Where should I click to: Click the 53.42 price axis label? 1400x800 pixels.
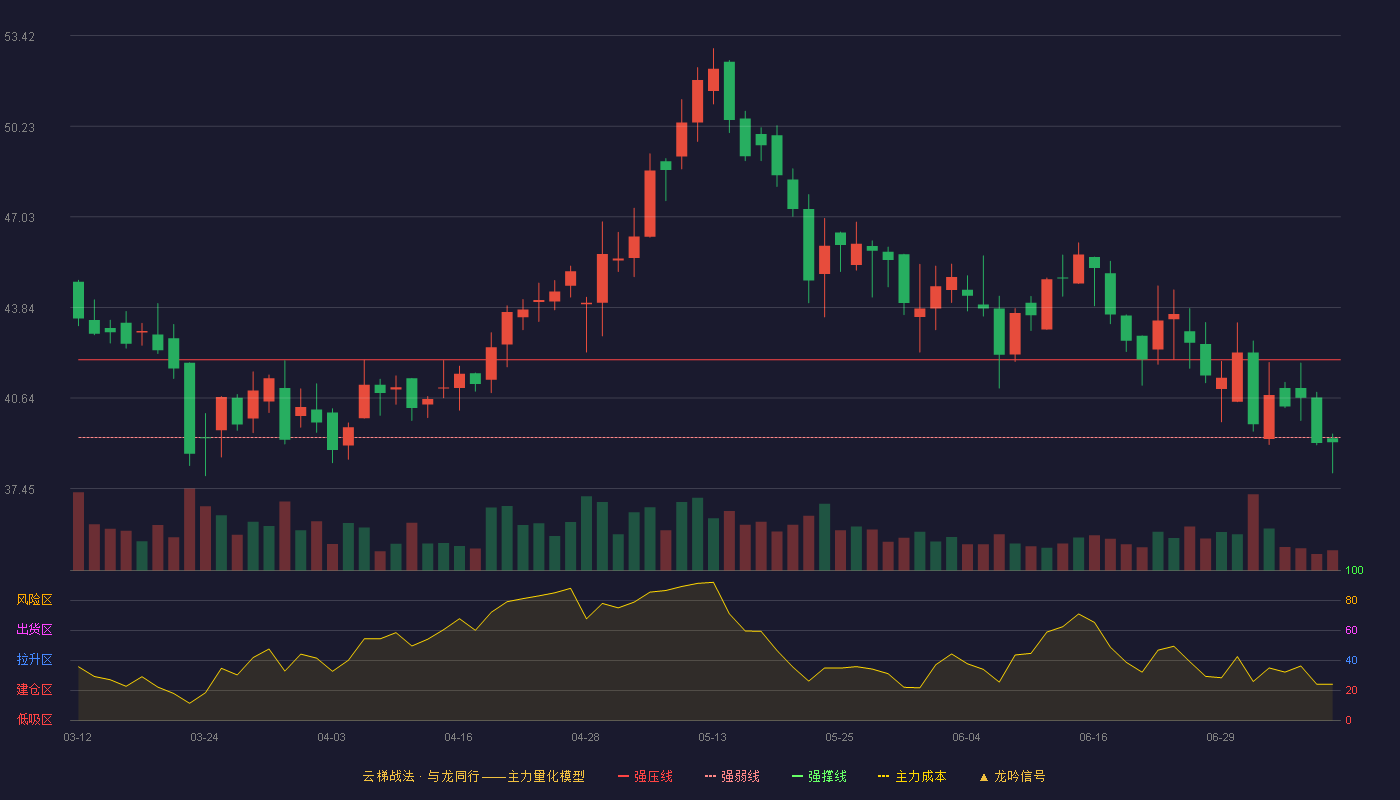[20, 37]
